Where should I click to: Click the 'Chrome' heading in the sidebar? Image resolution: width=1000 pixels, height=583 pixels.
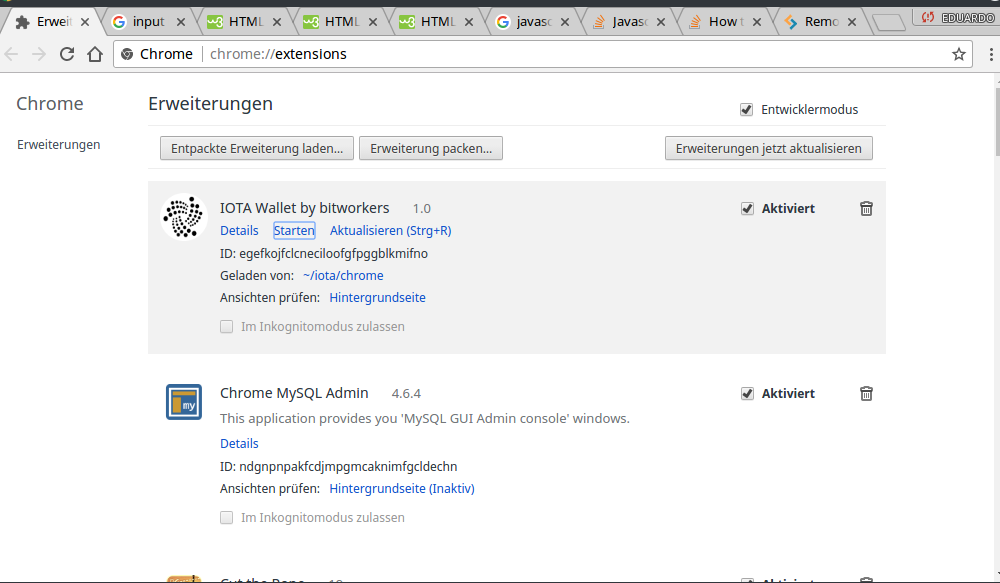(x=50, y=103)
